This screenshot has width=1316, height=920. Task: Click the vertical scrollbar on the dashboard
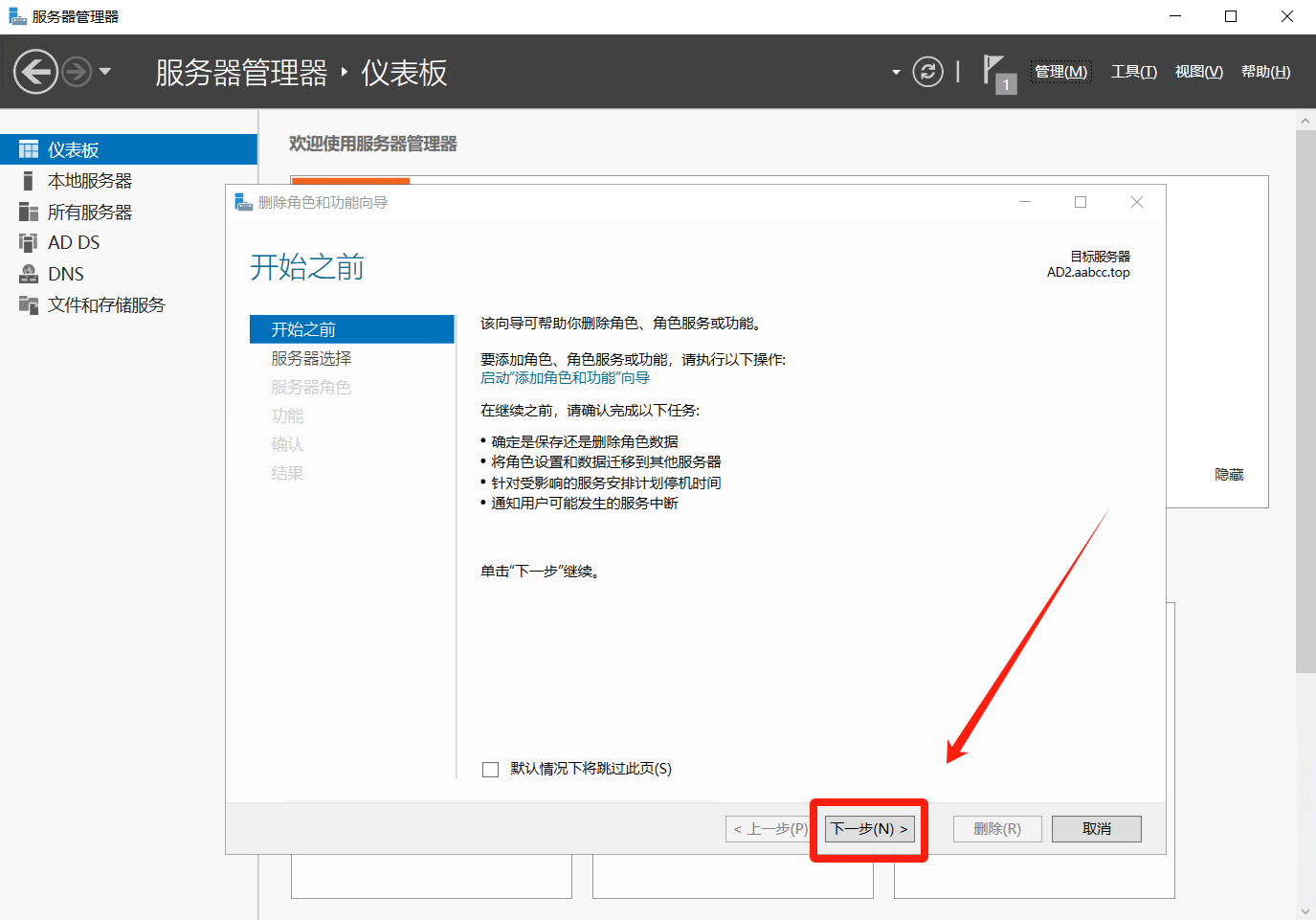point(1305,402)
